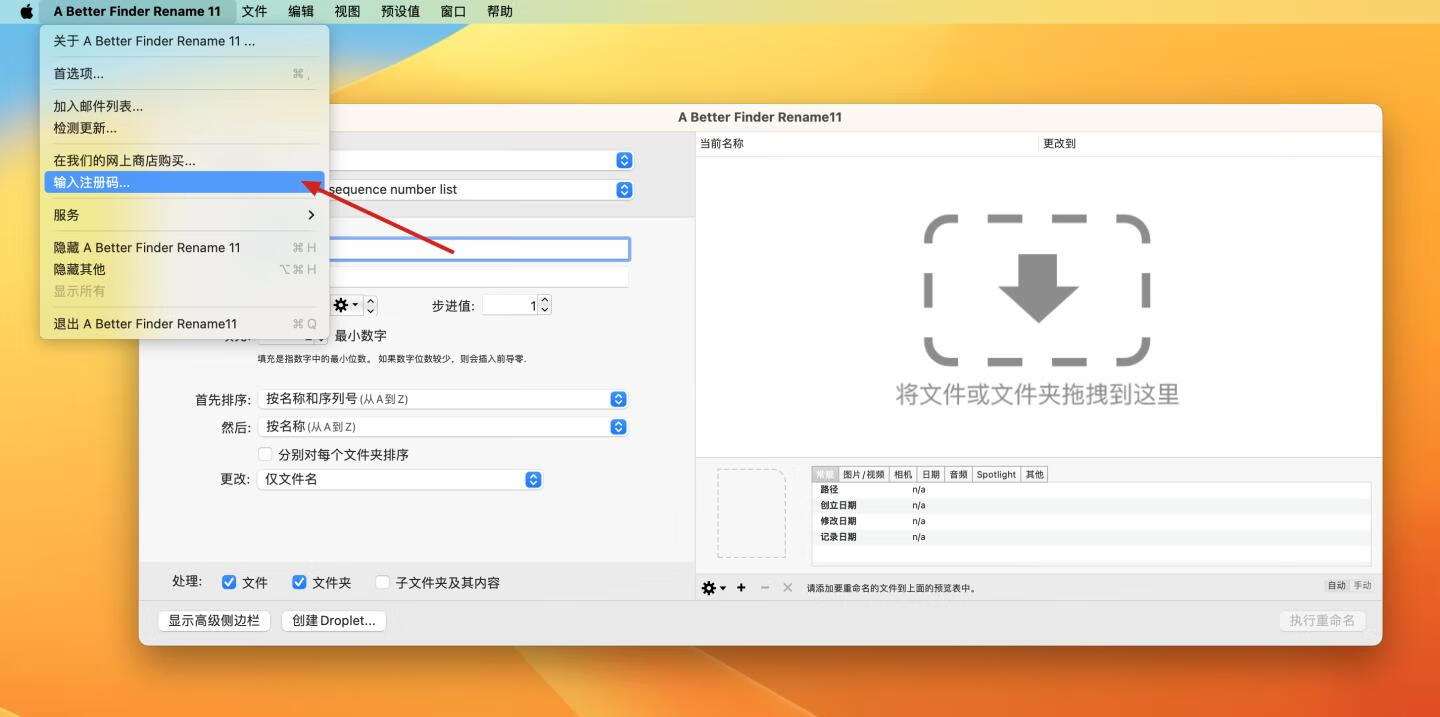Select the 修改日期 metadata row
The image size is (1440, 717).
click(x=1091, y=521)
